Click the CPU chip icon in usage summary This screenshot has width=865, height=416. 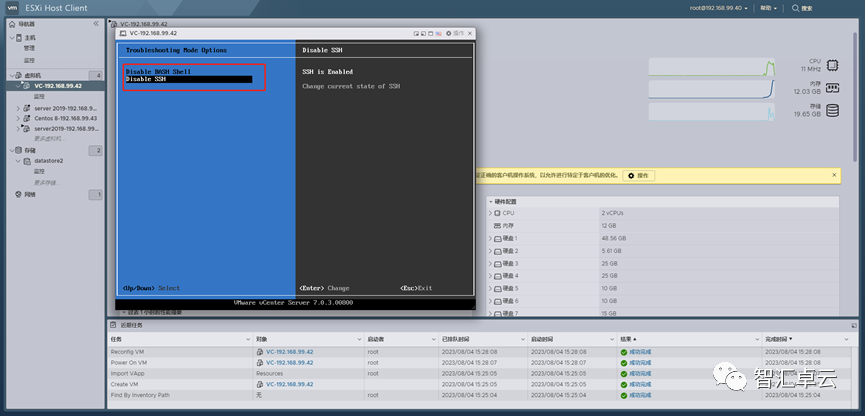pyautogui.click(x=832, y=66)
